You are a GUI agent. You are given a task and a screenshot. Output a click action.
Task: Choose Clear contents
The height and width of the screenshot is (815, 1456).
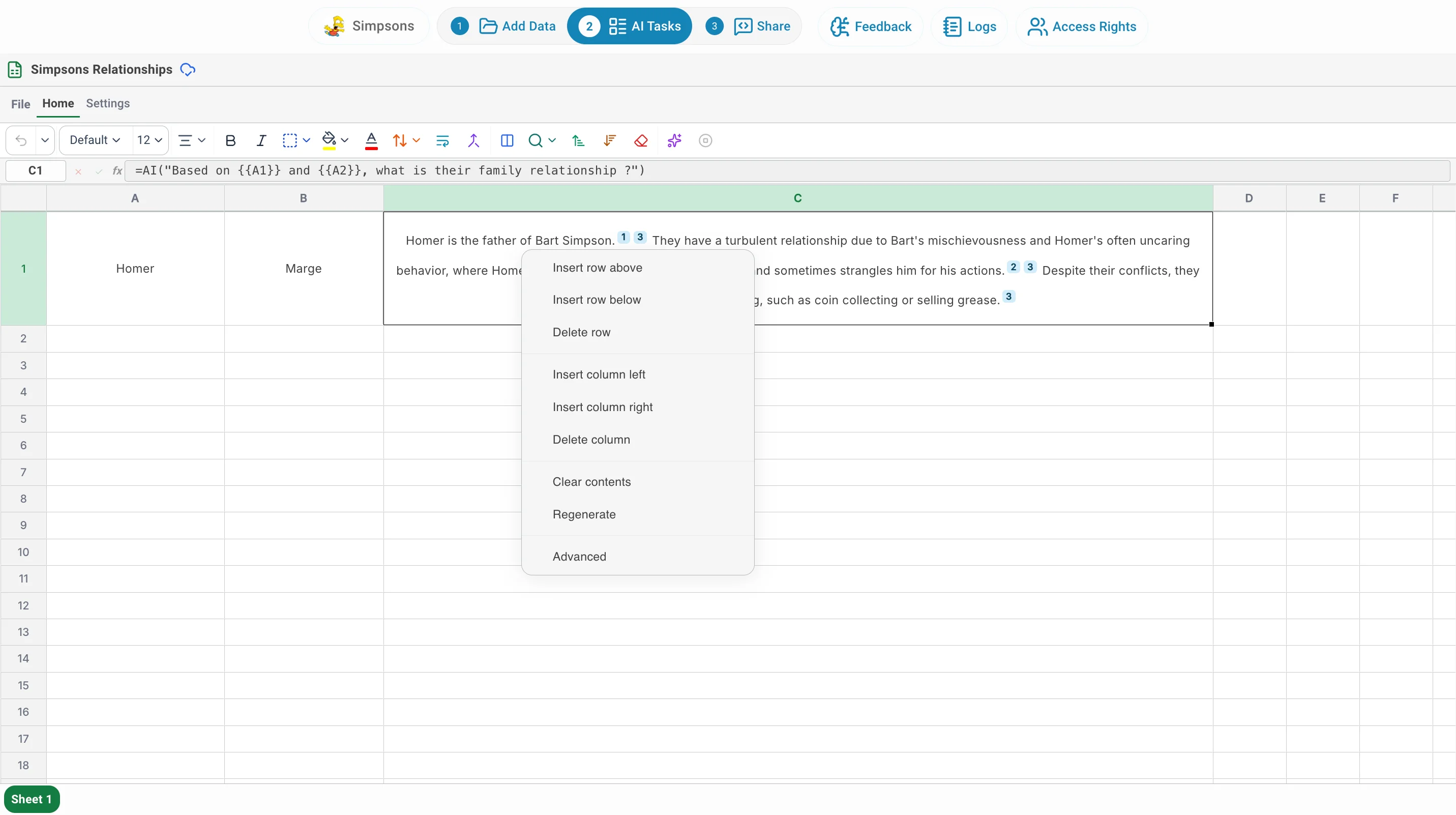[x=638, y=482]
